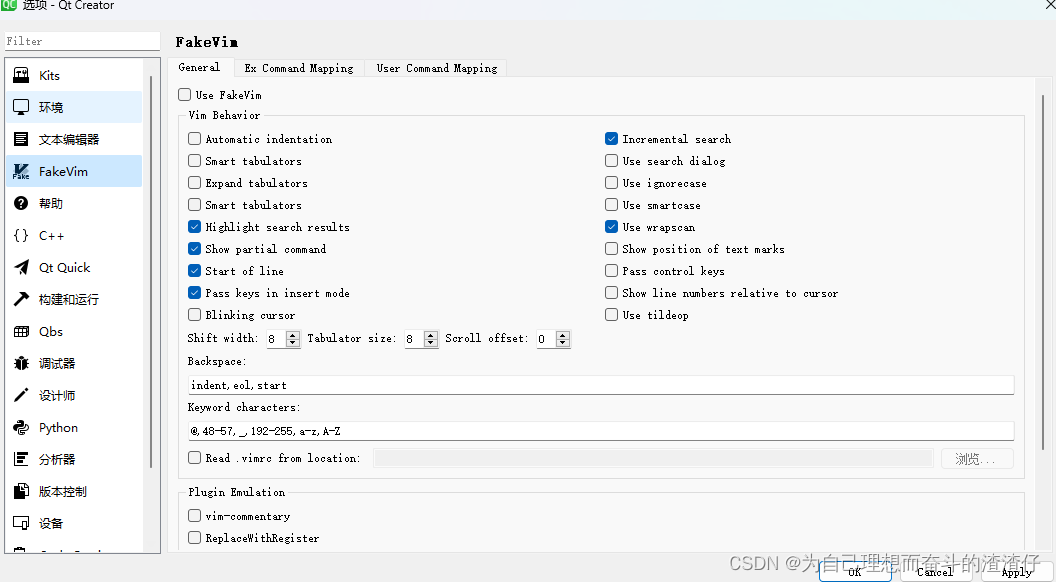
Task: Click the Cancel button
Action: tap(935, 572)
